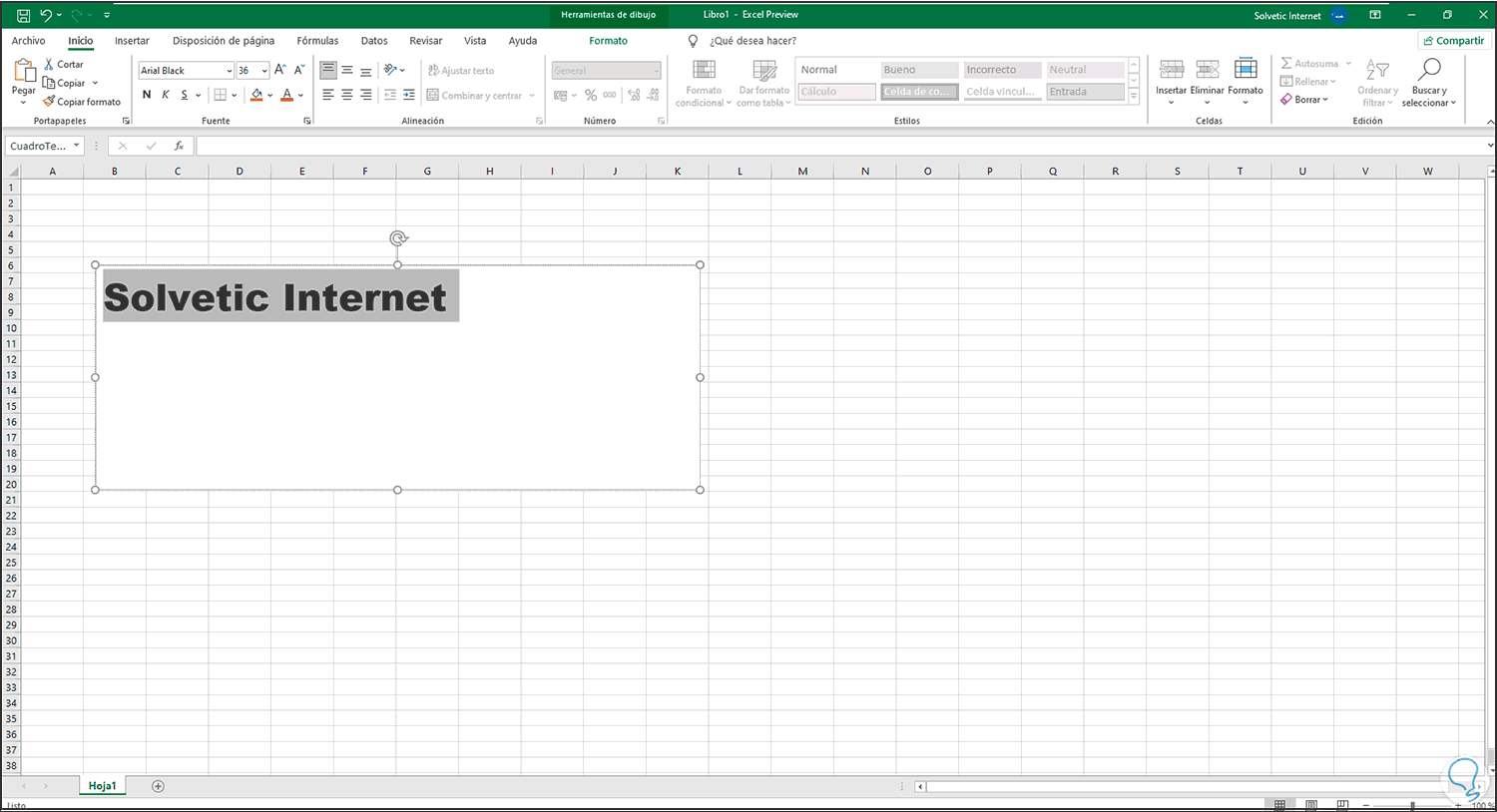
Task: Toggle italic with the K button
Action: [x=166, y=95]
